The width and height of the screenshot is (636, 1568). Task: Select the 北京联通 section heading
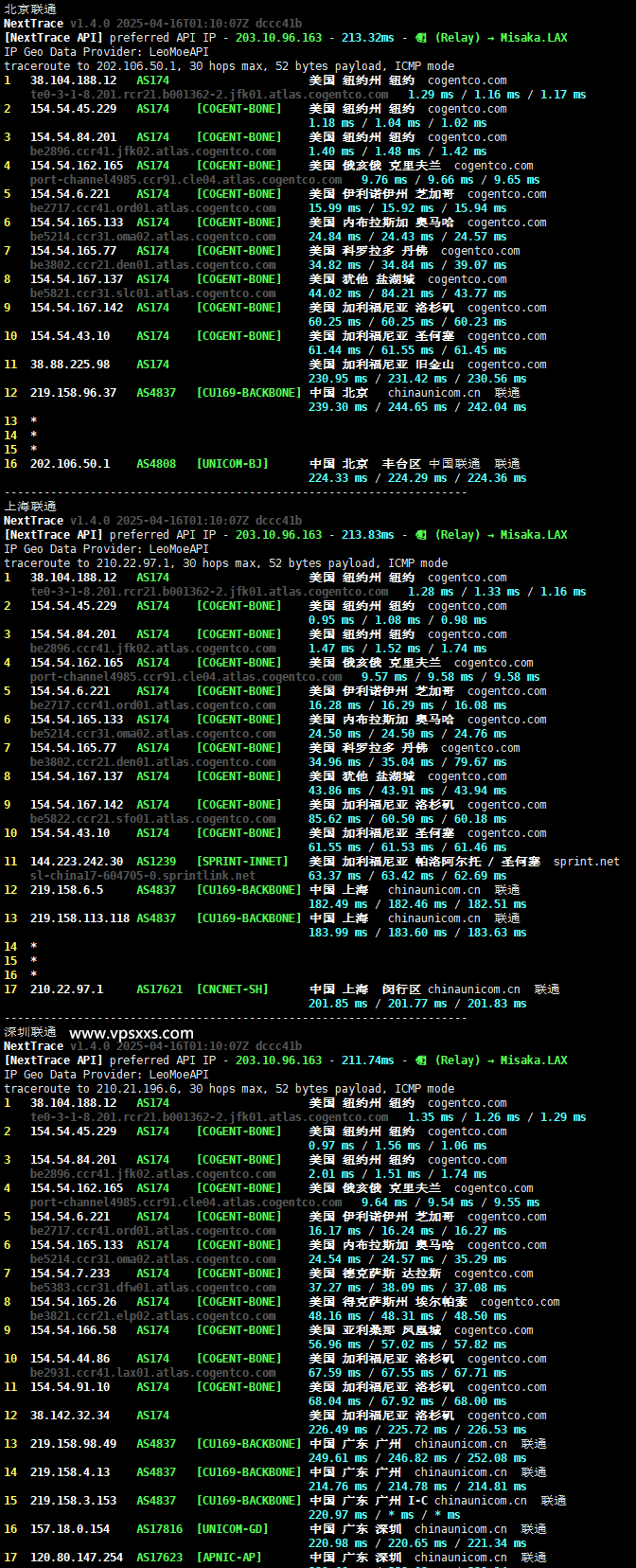coord(30,9)
